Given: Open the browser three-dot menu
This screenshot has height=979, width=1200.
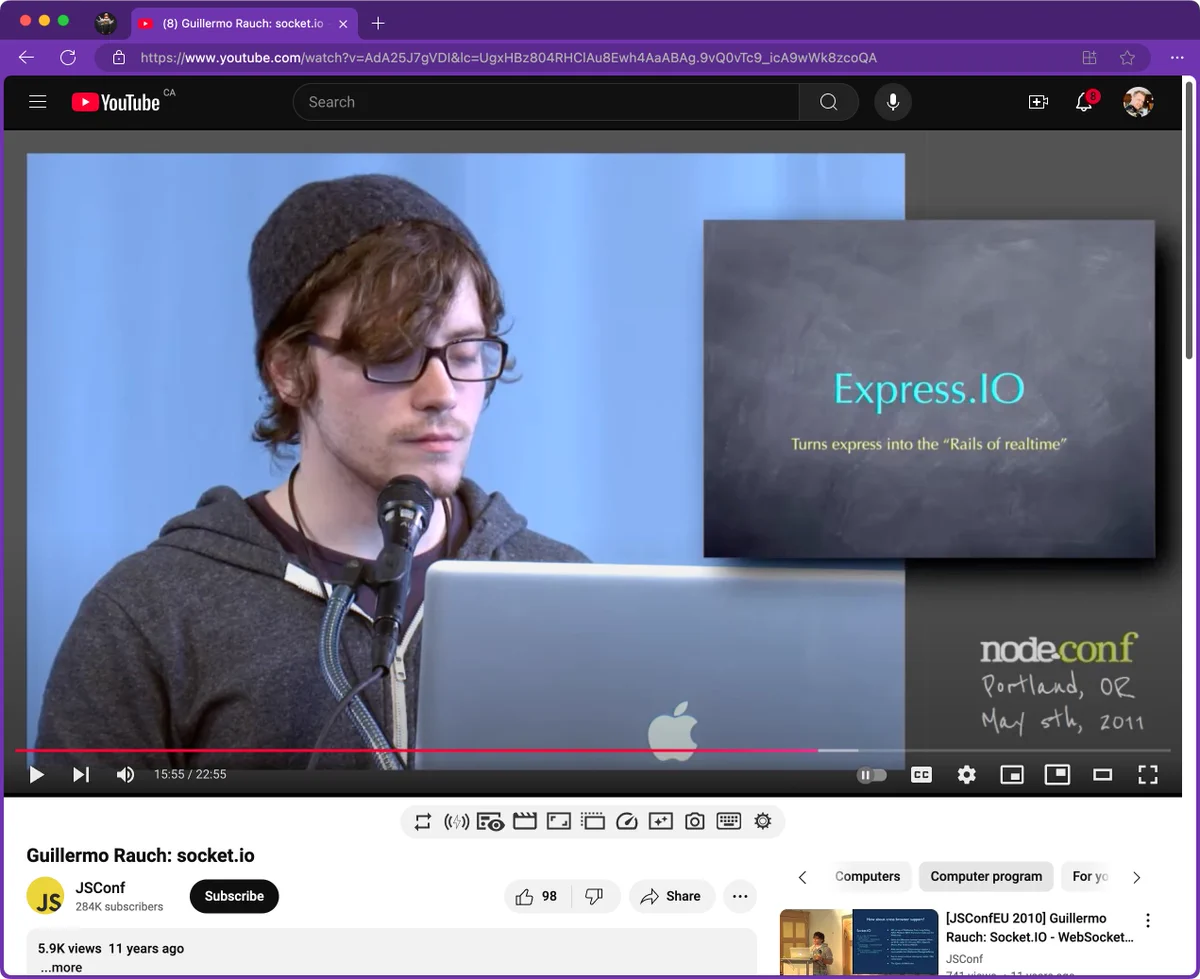Looking at the screenshot, I should (x=1177, y=57).
